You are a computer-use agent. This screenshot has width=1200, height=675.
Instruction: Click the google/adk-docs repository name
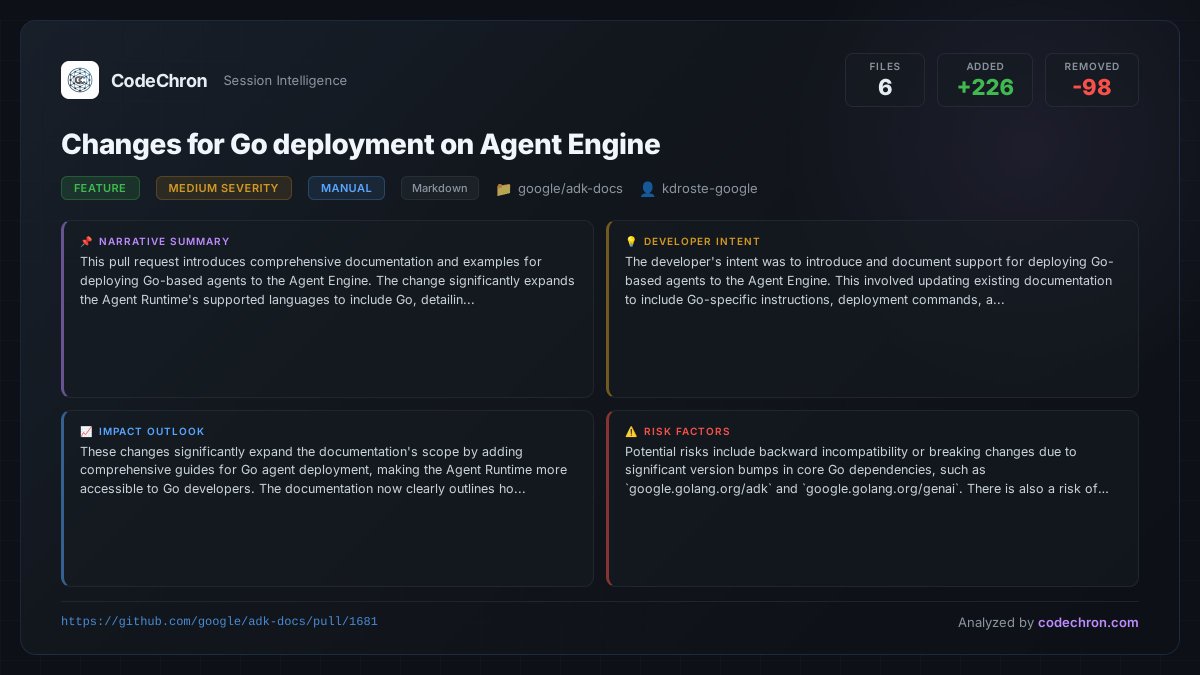[x=568, y=188]
